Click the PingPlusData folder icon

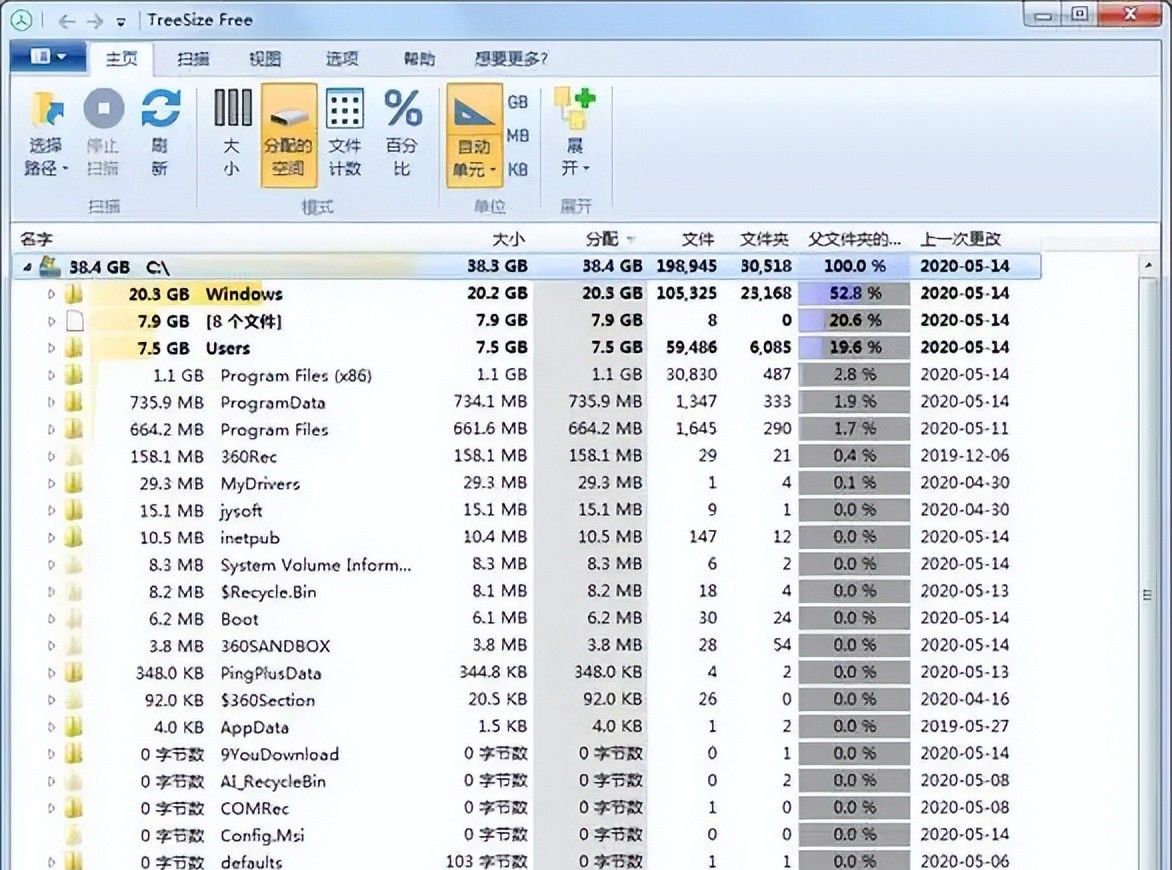[x=74, y=673]
